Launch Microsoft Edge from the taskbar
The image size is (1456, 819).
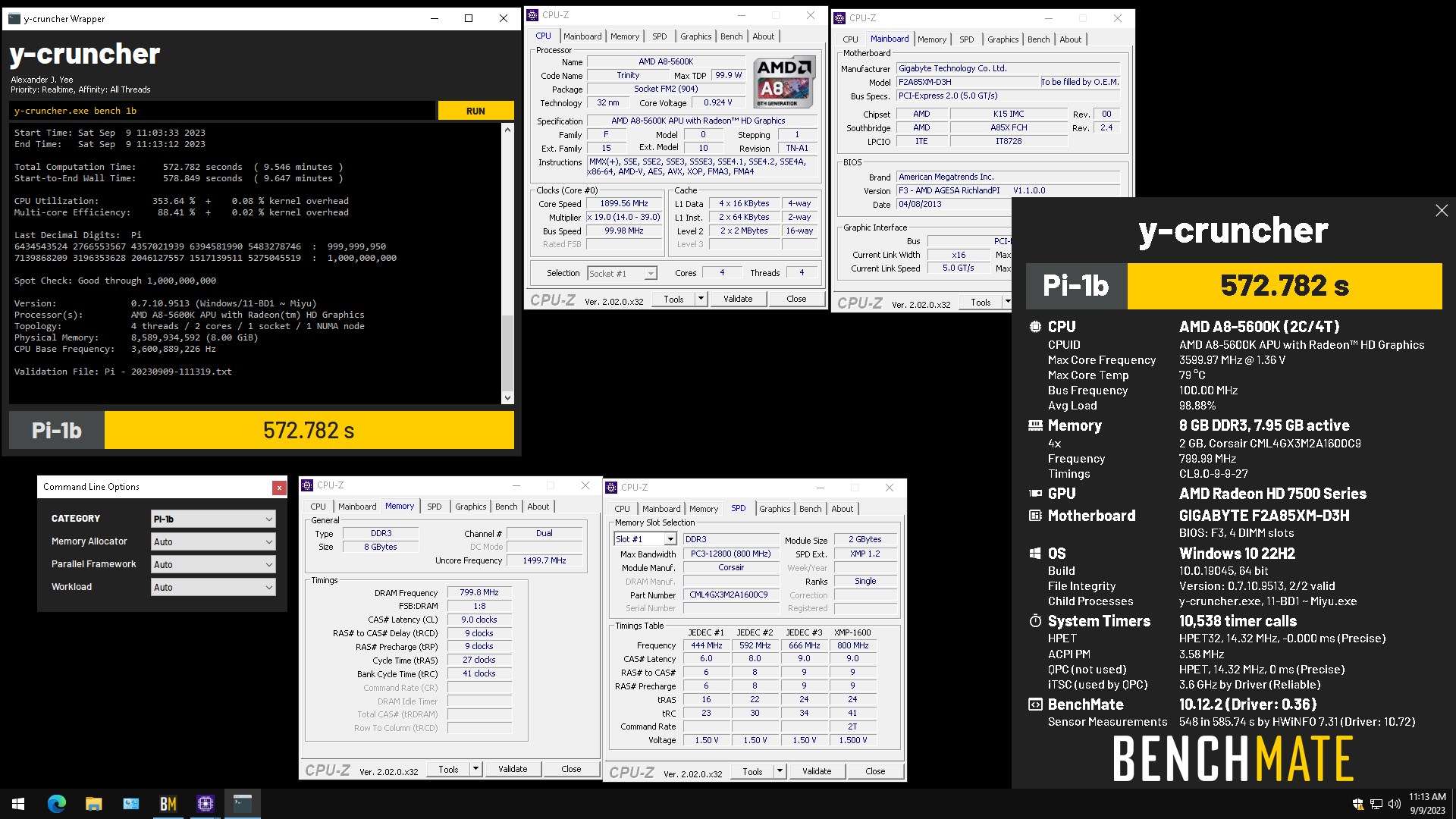pos(57,804)
